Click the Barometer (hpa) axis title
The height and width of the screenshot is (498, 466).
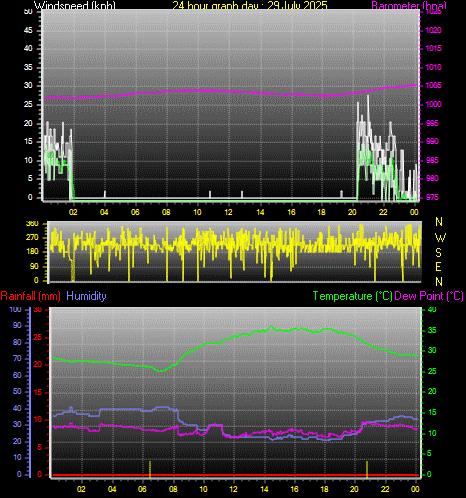coord(409,5)
